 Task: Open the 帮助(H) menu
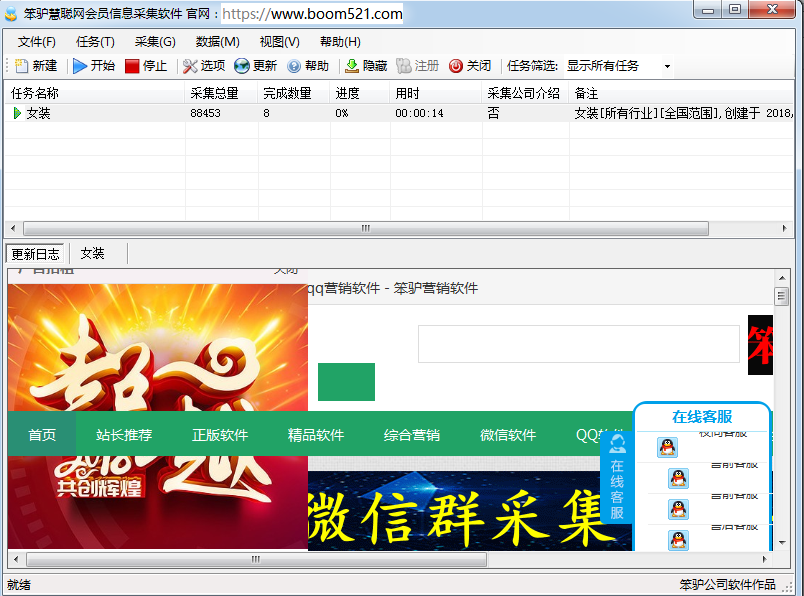(x=340, y=42)
